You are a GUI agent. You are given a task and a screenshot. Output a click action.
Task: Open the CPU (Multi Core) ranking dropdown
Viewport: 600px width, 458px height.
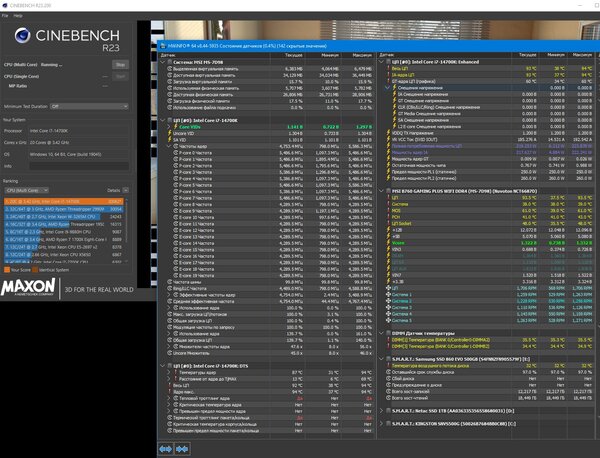(x=27, y=190)
